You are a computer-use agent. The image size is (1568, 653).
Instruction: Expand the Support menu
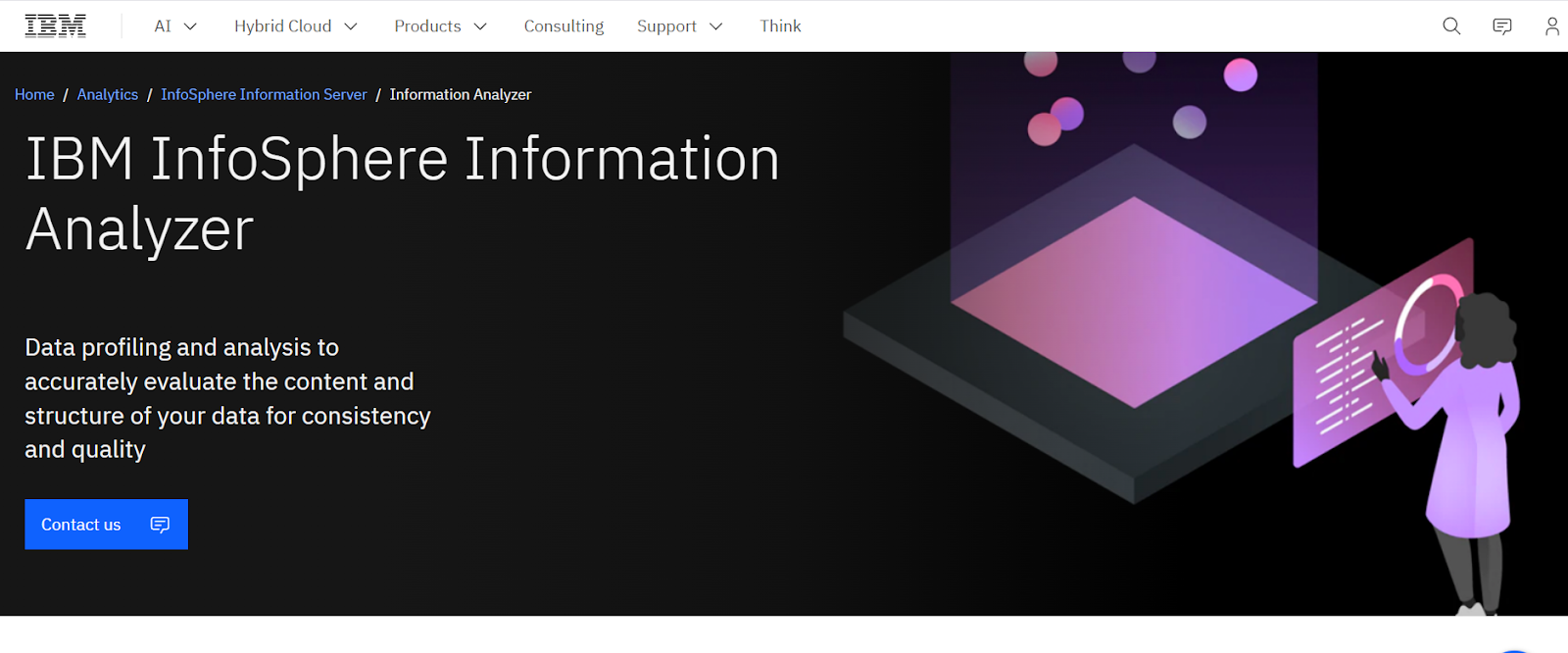(x=679, y=26)
